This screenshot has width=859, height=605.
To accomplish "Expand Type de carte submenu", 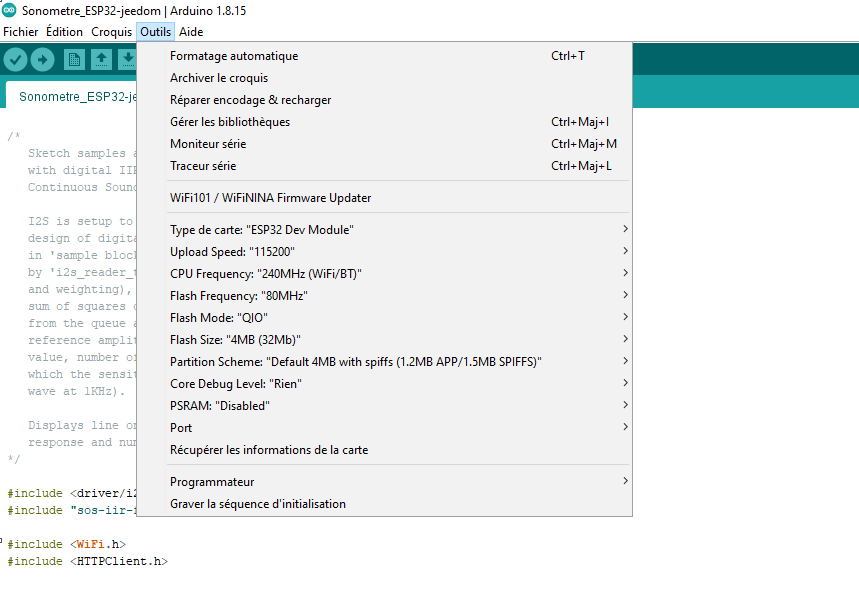I will tap(385, 230).
